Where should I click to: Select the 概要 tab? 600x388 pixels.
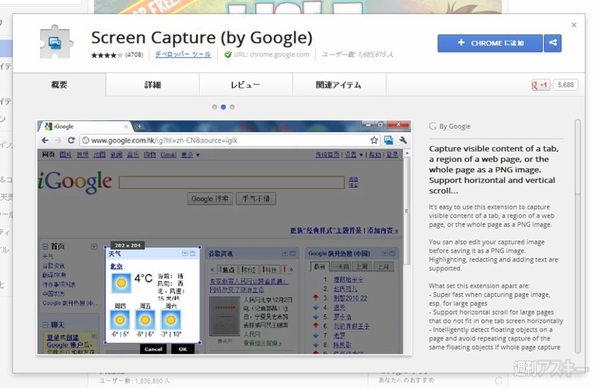tap(59, 85)
